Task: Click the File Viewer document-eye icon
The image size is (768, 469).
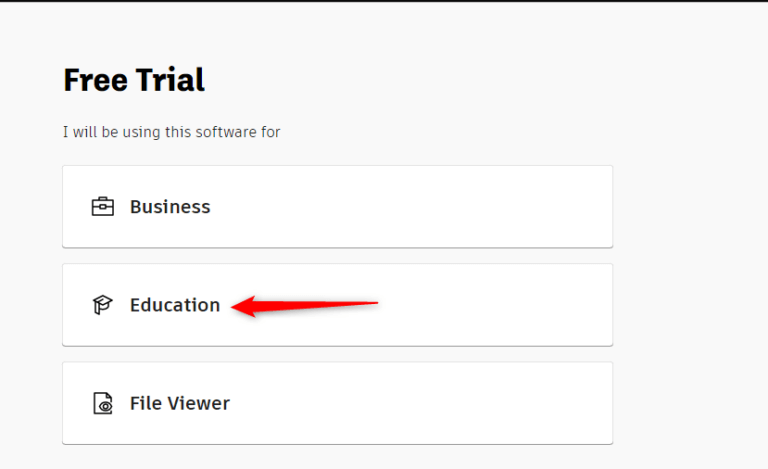Action: point(102,403)
